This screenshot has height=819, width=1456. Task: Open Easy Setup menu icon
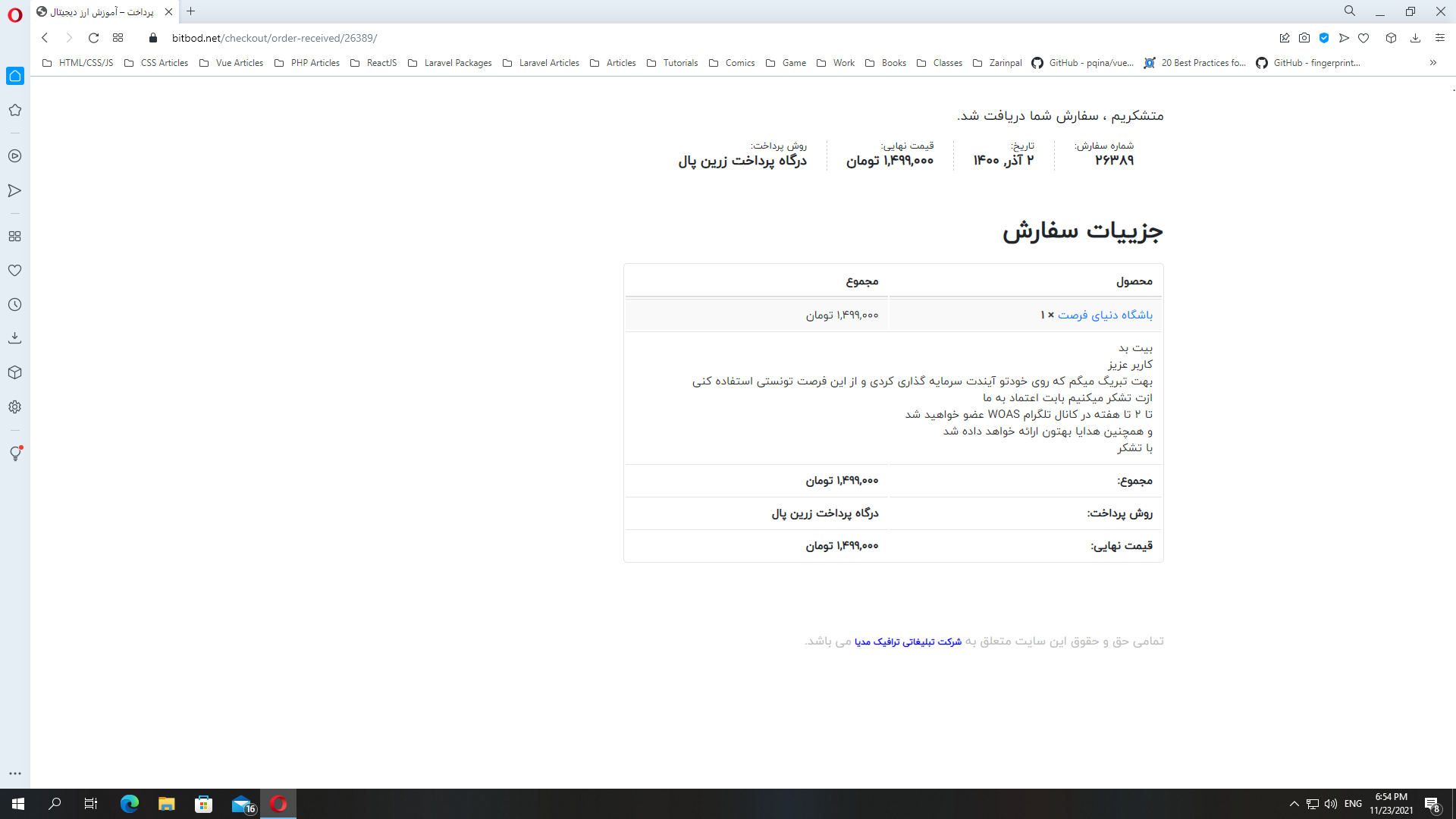coord(1439,38)
